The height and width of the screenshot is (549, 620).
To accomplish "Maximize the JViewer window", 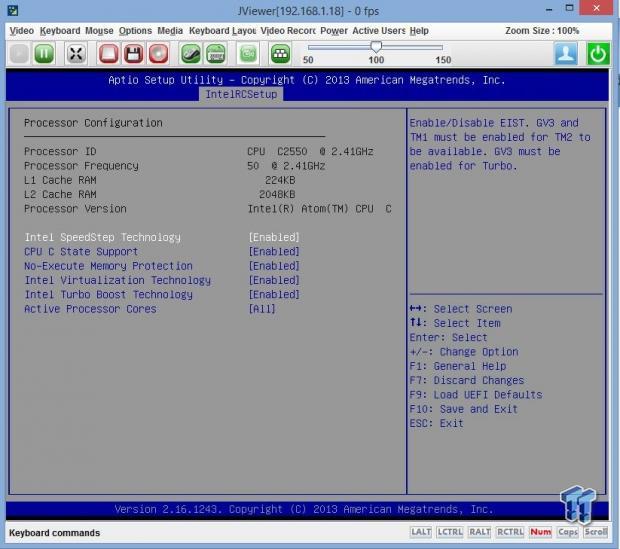I will [x=569, y=8].
